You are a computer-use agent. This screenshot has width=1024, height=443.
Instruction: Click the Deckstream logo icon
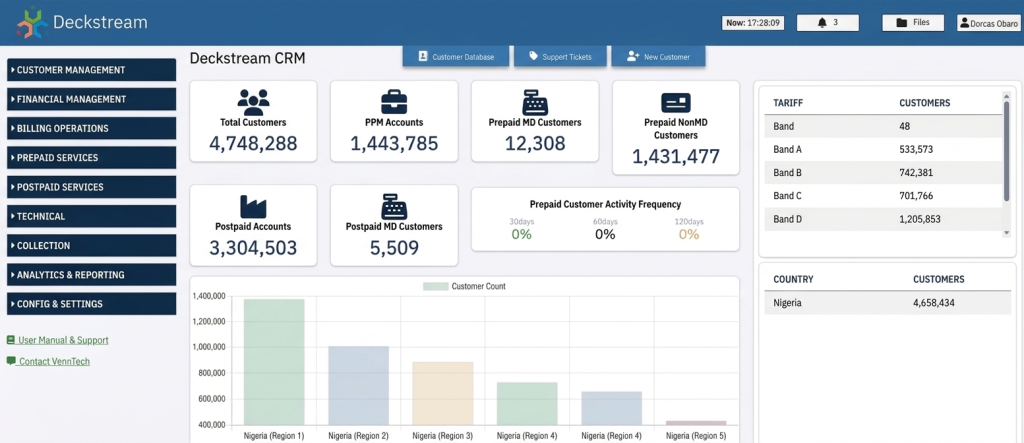[x=32, y=22]
